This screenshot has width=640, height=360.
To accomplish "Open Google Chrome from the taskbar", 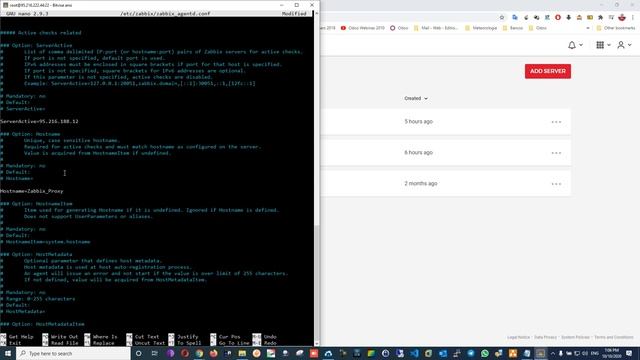I will point(199,353).
